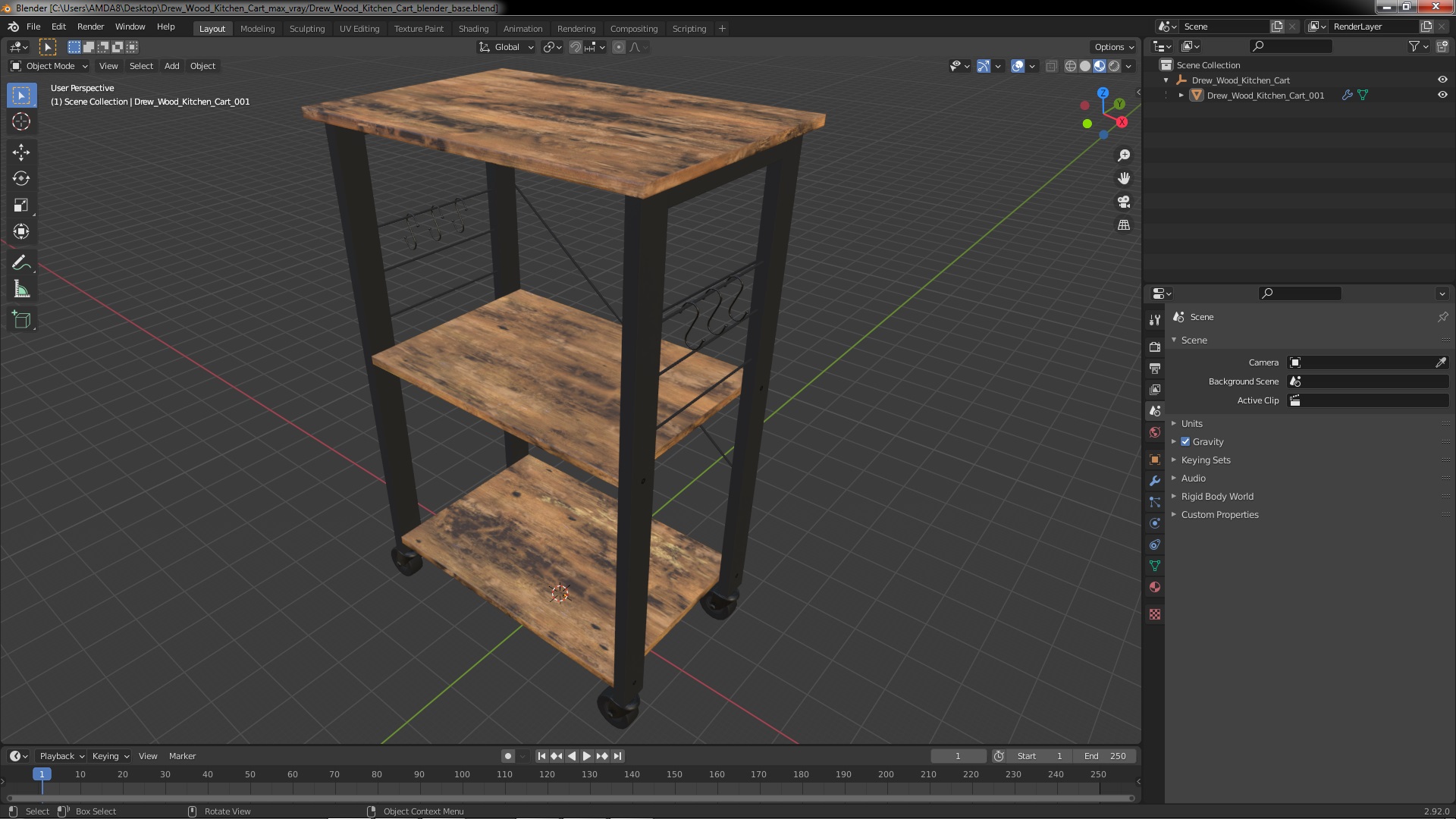Expand the Units section in Scene properties
The width and height of the screenshot is (1456, 819).
pyautogui.click(x=1192, y=423)
